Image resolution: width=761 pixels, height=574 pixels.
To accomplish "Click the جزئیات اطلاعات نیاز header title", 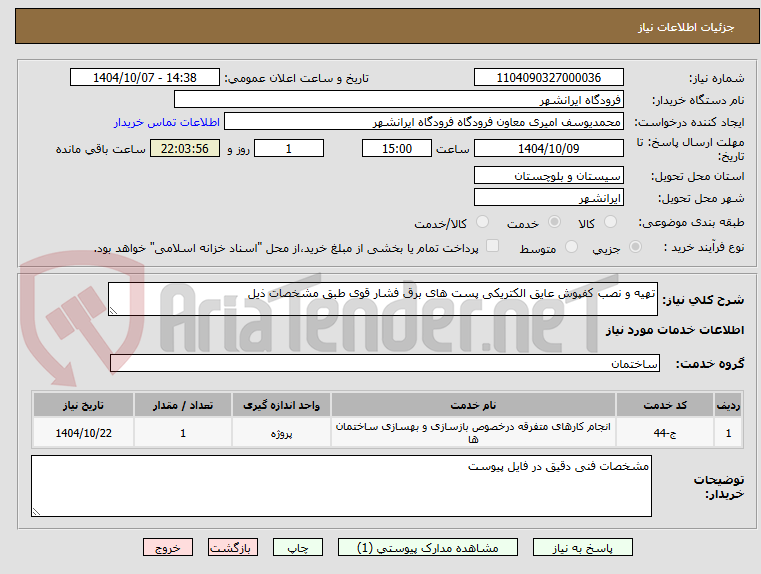I will click(686, 27).
